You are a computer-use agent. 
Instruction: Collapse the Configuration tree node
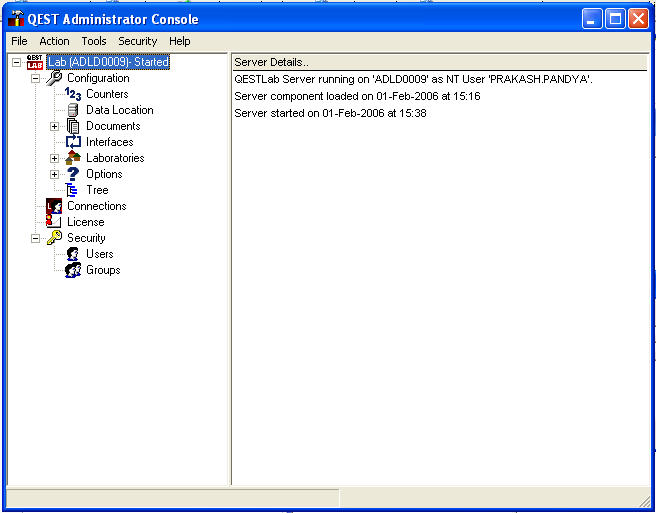point(36,78)
